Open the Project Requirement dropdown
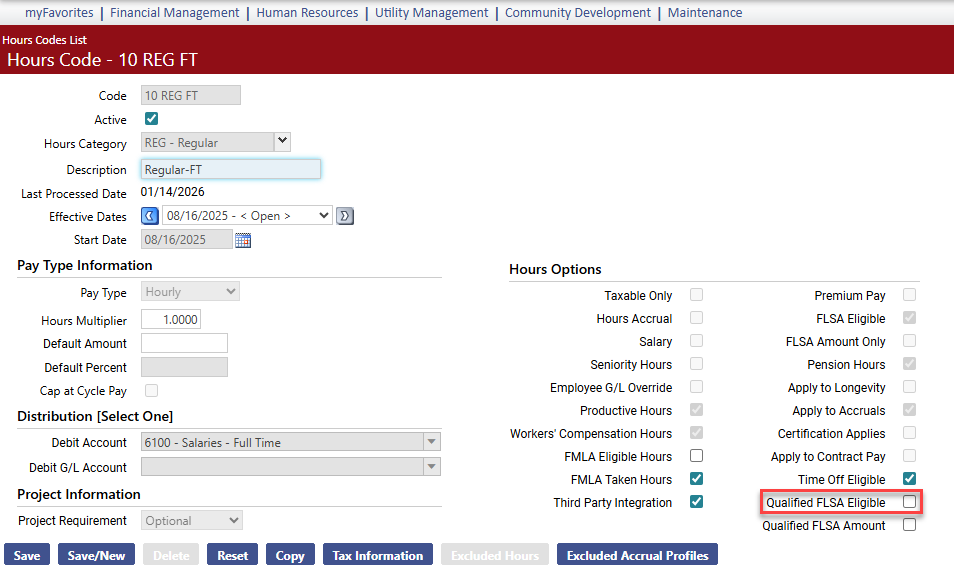Image resolution: width=954 pixels, height=575 pixels. pyautogui.click(x=192, y=520)
